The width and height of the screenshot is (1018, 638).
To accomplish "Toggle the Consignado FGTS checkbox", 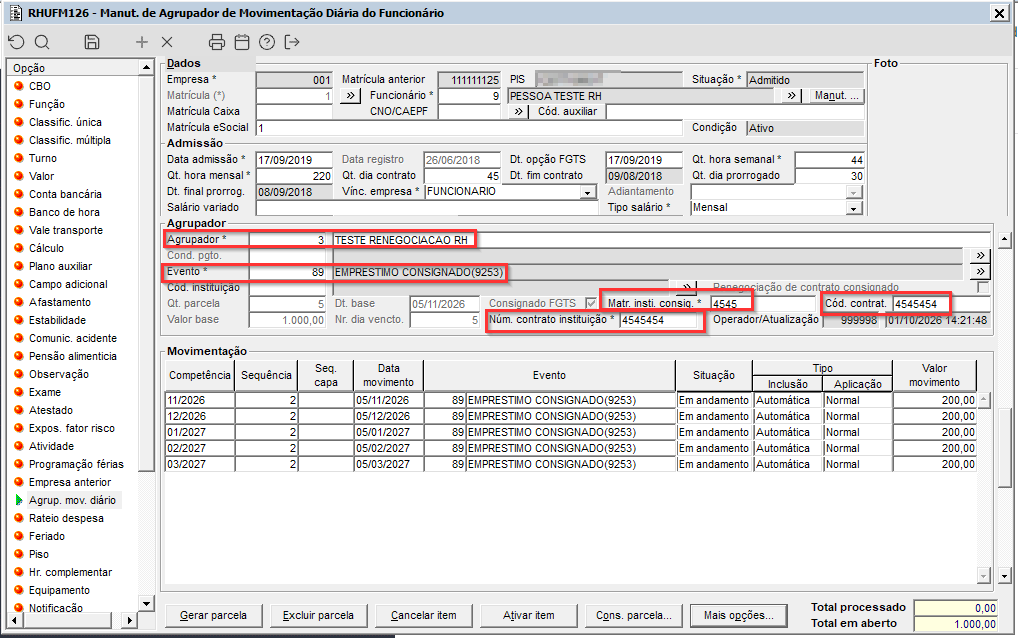I will (591, 303).
